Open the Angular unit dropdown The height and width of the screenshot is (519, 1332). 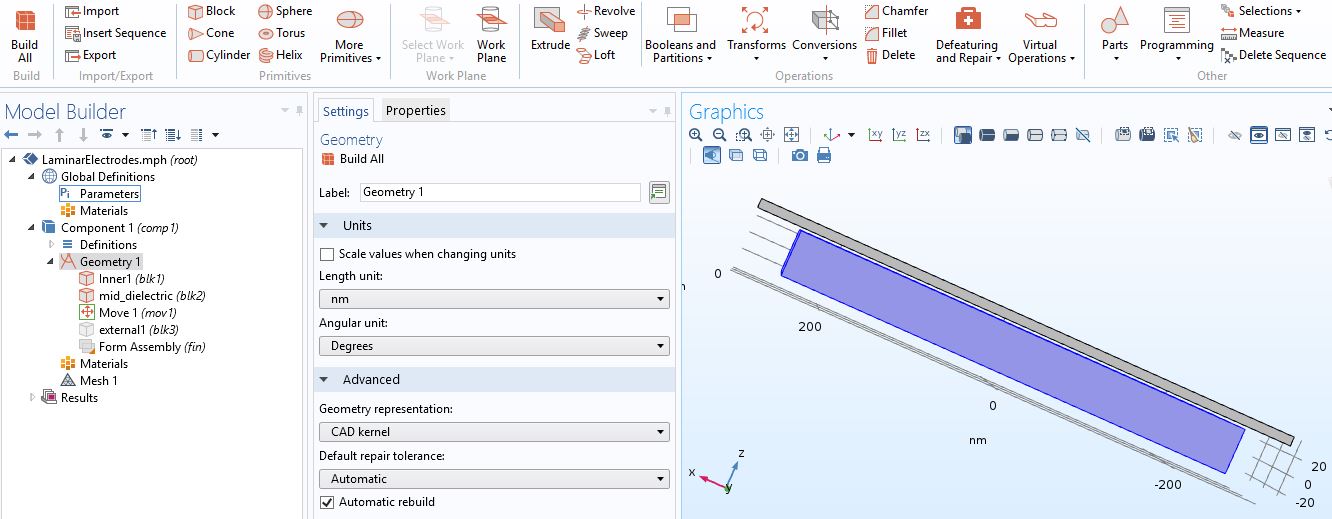[494, 346]
